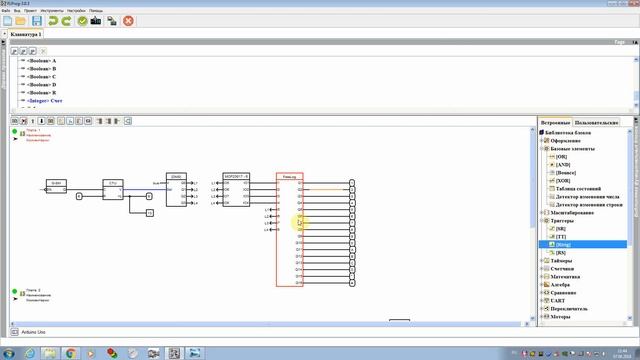Undo the last action with the left green arrow
This screenshot has width=640, height=360.
pos(53,21)
